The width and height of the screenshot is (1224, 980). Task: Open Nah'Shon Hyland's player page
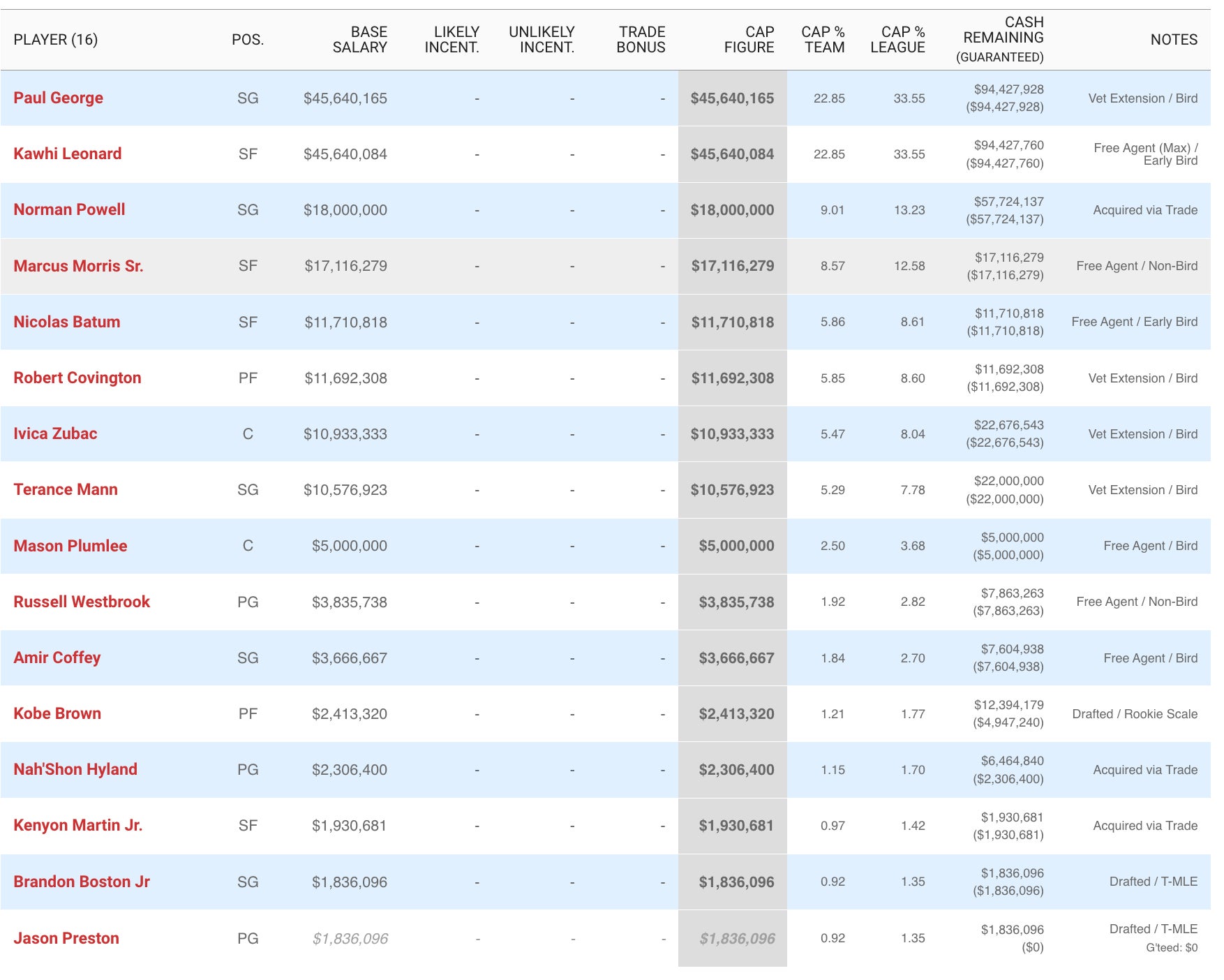(x=75, y=769)
